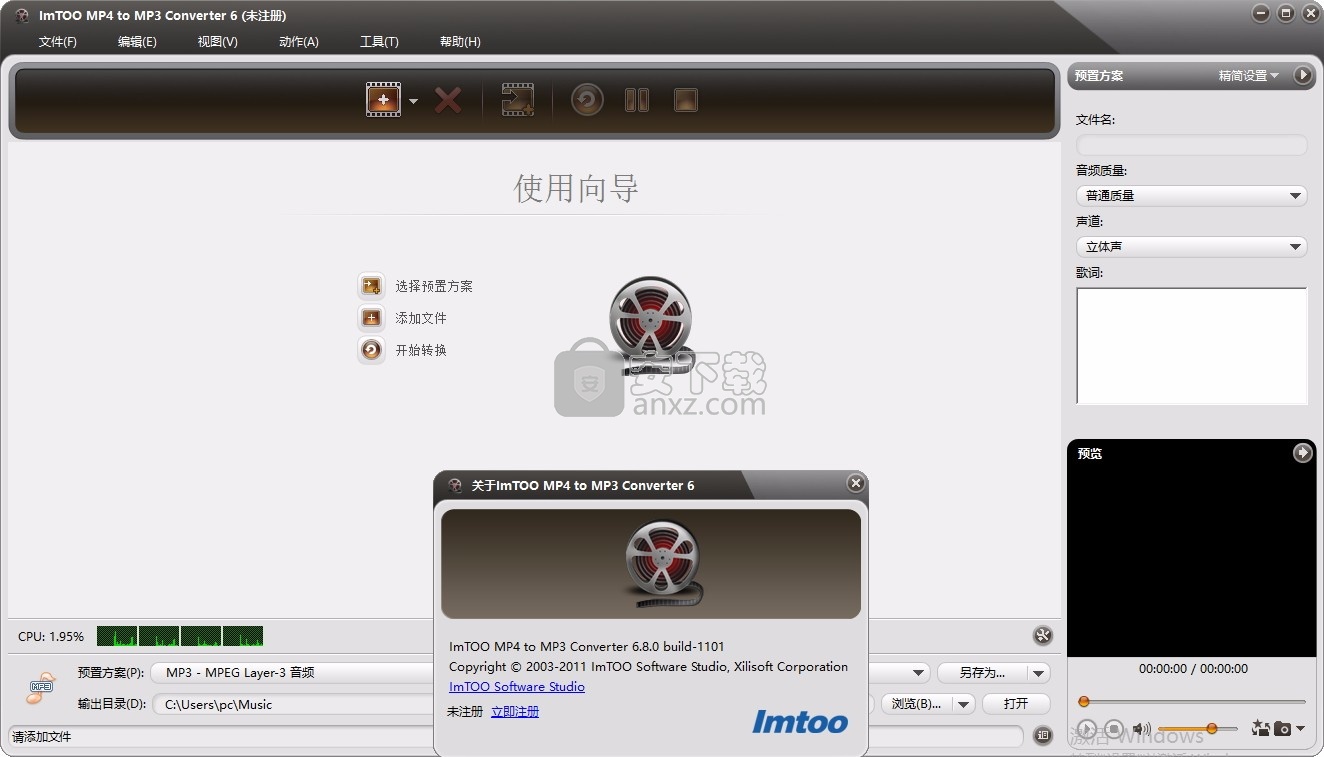Expand the 声道 stereo channel dropdown

point(1191,247)
